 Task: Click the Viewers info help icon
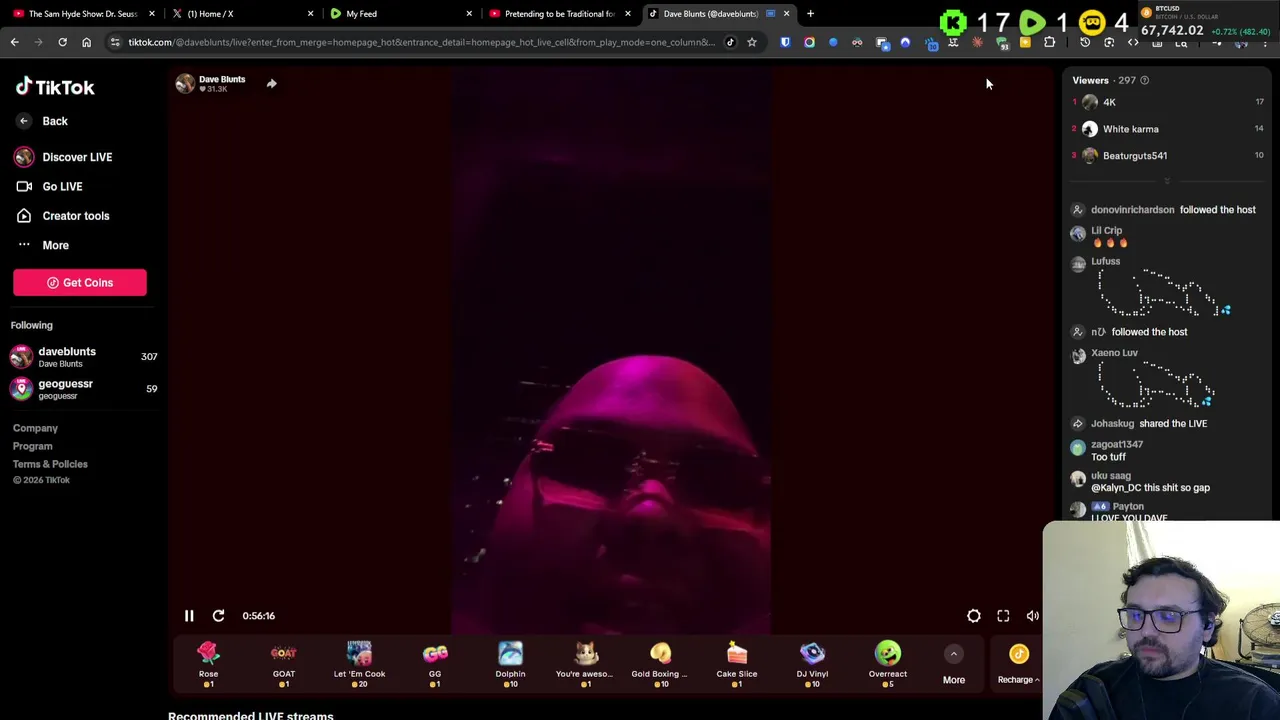click(1144, 80)
